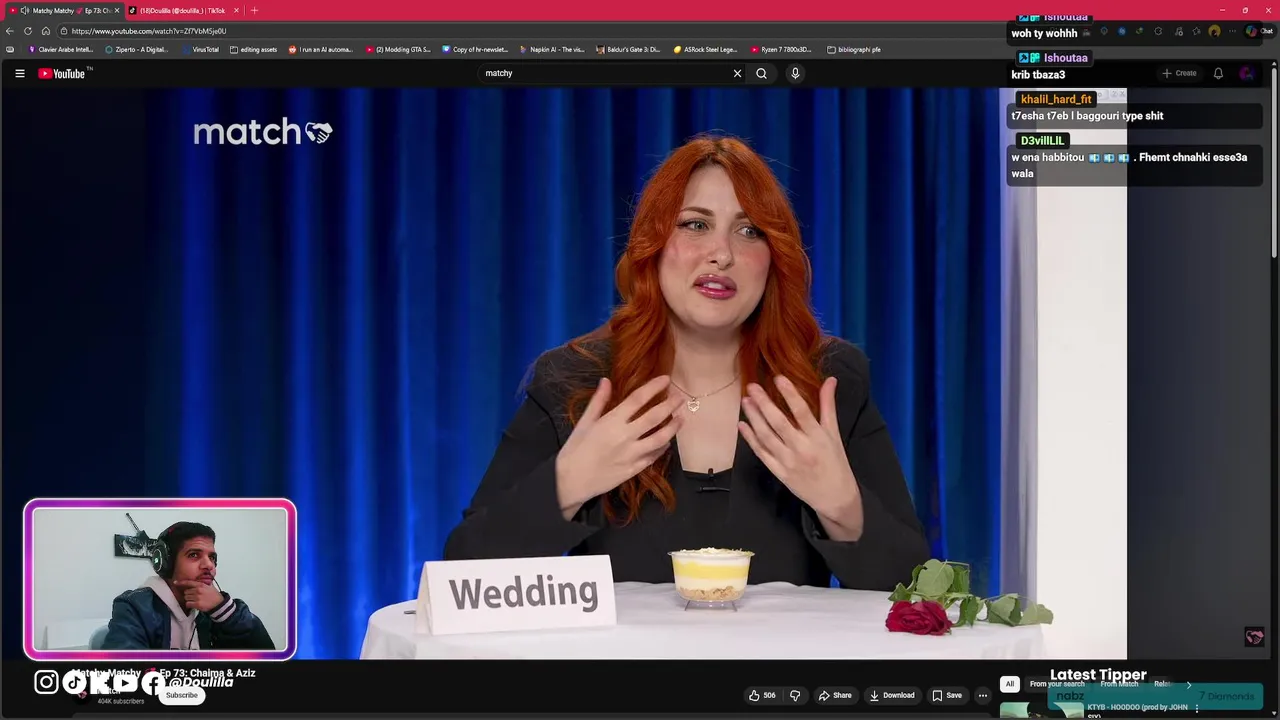Select the All filter chip

[1010, 684]
